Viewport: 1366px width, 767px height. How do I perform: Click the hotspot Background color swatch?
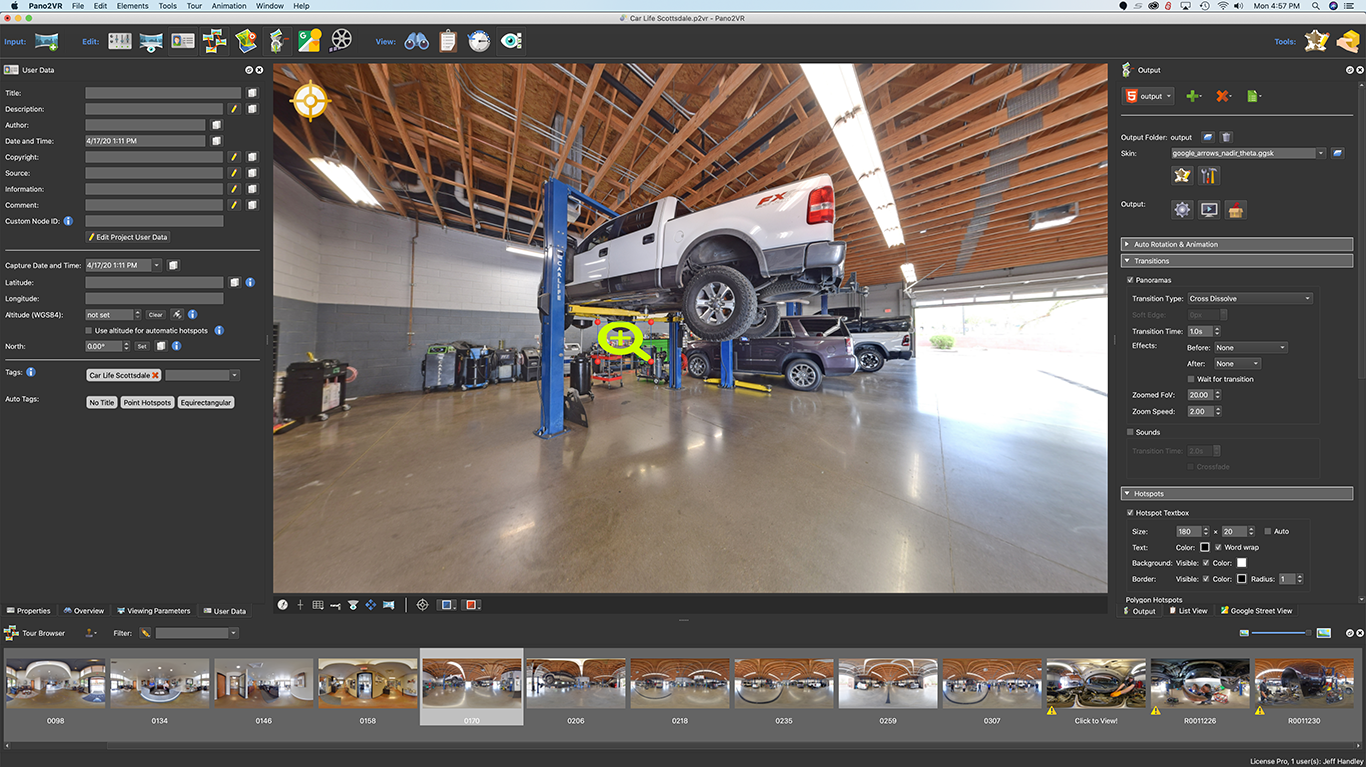click(x=1241, y=563)
